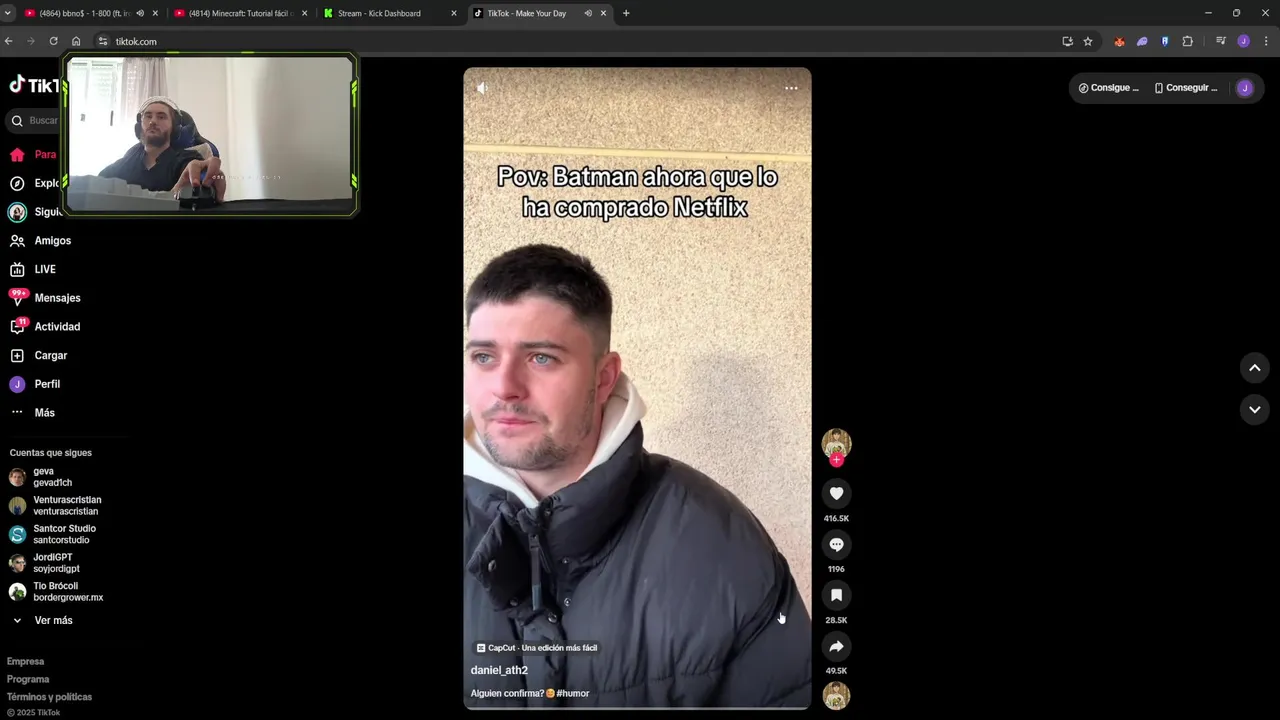Unmute the video with speaker icon

point(482,88)
